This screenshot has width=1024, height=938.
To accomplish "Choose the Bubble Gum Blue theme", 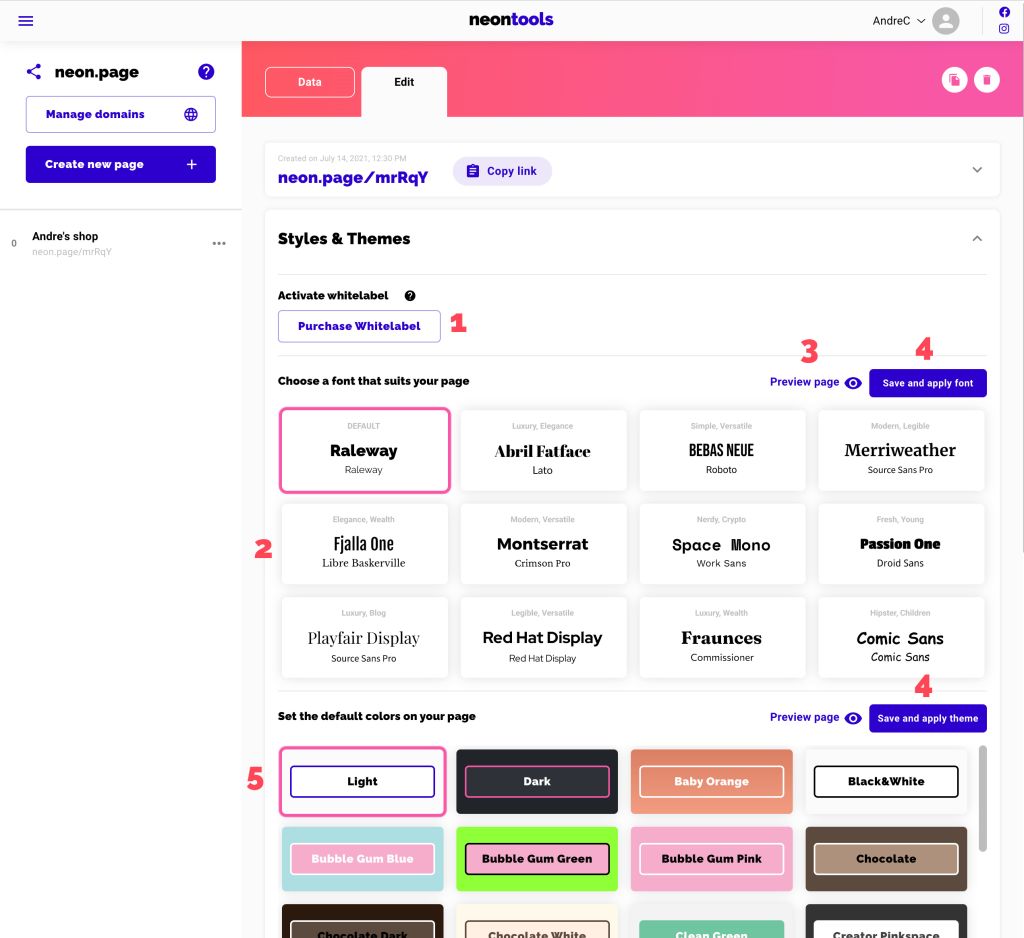I will pyautogui.click(x=362, y=859).
